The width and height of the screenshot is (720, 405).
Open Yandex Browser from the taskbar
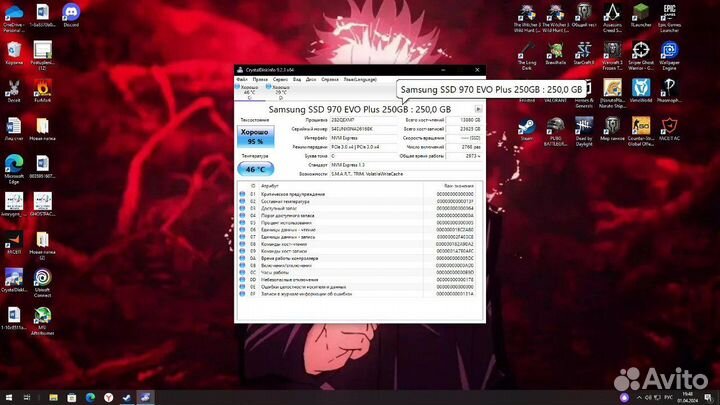(108, 397)
